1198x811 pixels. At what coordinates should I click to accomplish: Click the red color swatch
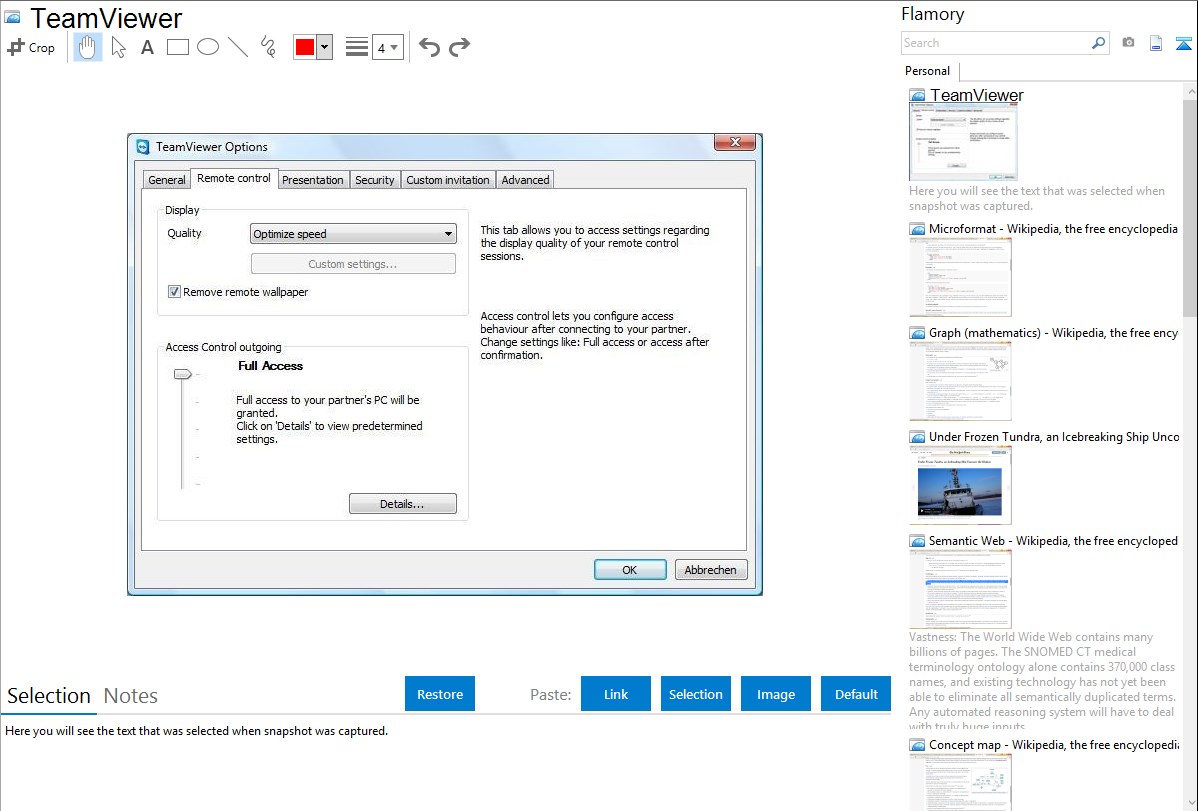pos(305,47)
